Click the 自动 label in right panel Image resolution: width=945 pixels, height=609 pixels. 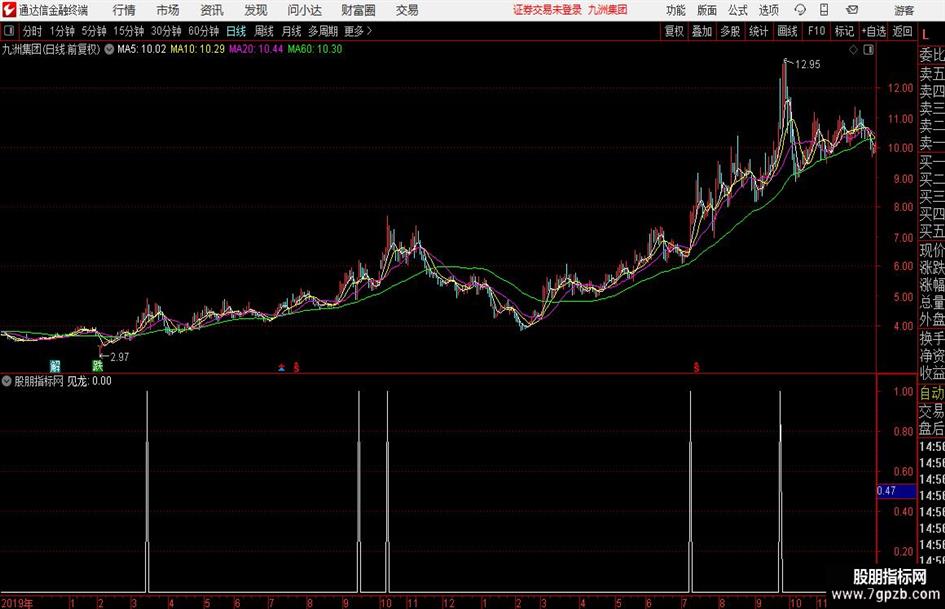coord(932,393)
